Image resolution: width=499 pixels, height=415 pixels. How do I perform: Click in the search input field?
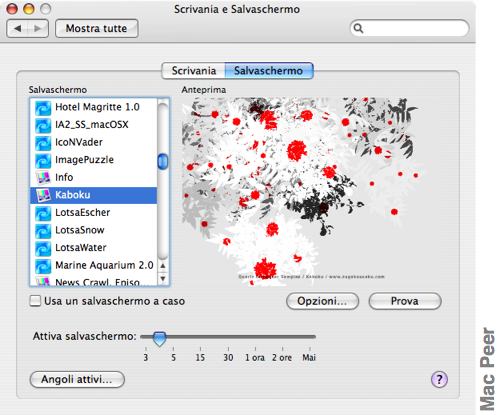pos(410,28)
